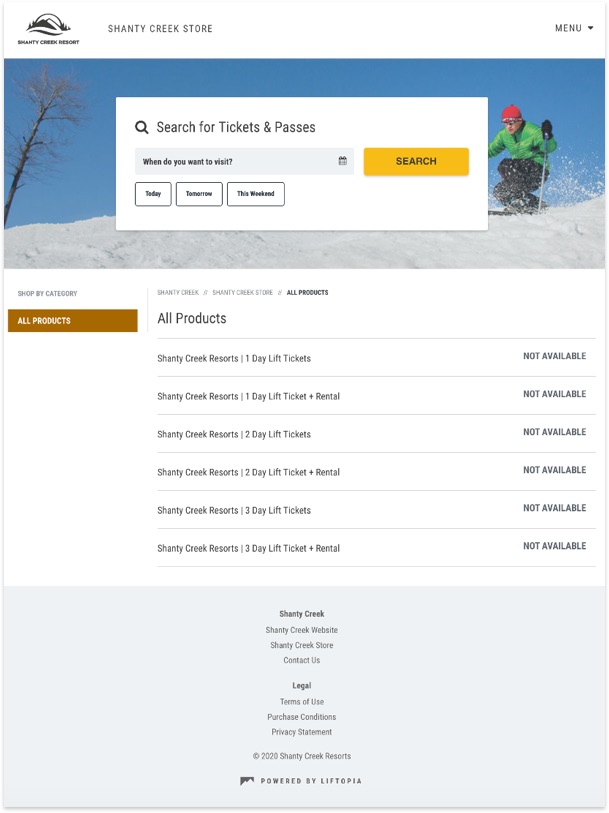
Task: Open 3 Day Lift Ticket + Rental product
Action: (248, 548)
